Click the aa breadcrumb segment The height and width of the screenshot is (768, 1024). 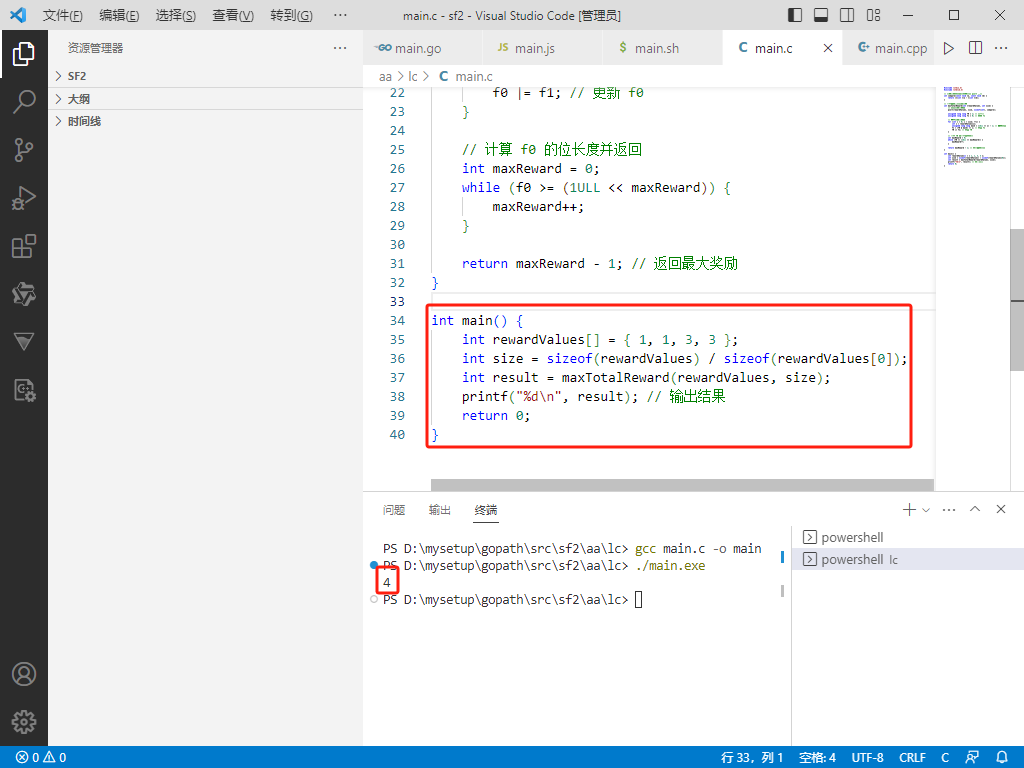coord(385,76)
